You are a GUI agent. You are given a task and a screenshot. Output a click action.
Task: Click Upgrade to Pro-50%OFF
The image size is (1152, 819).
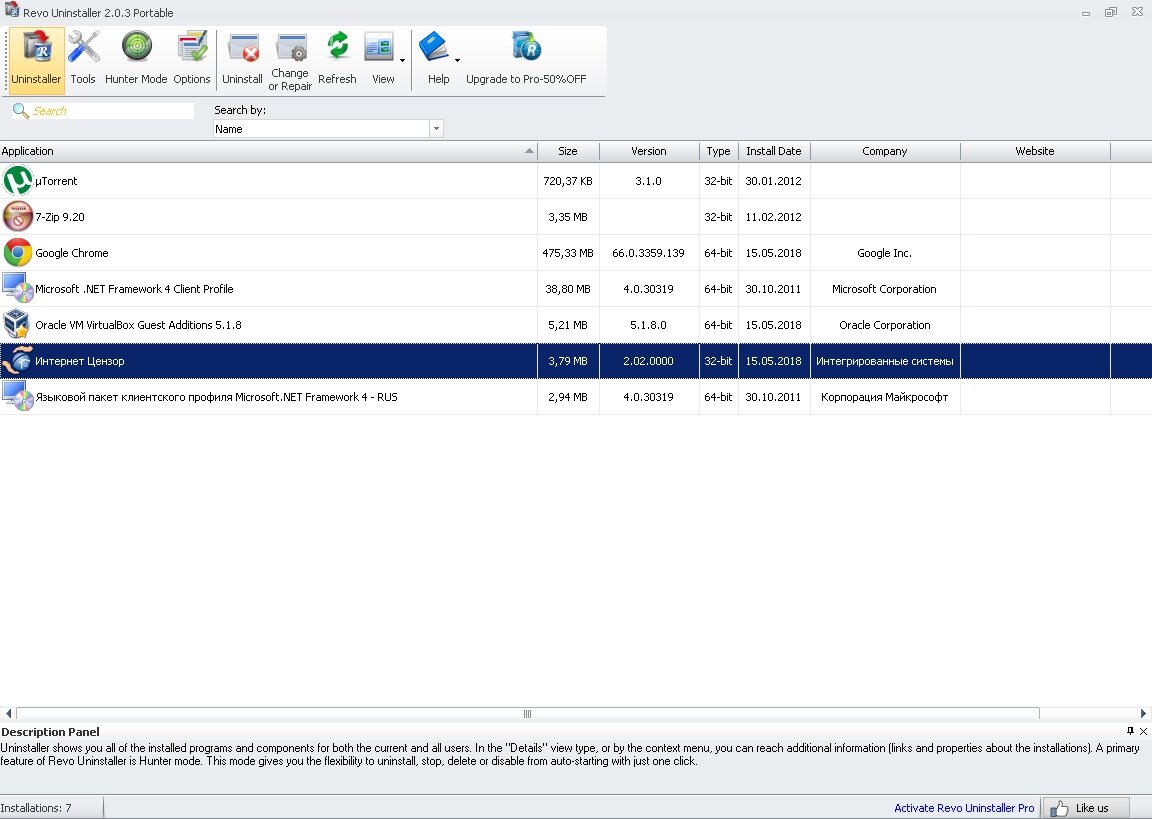(x=526, y=60)
